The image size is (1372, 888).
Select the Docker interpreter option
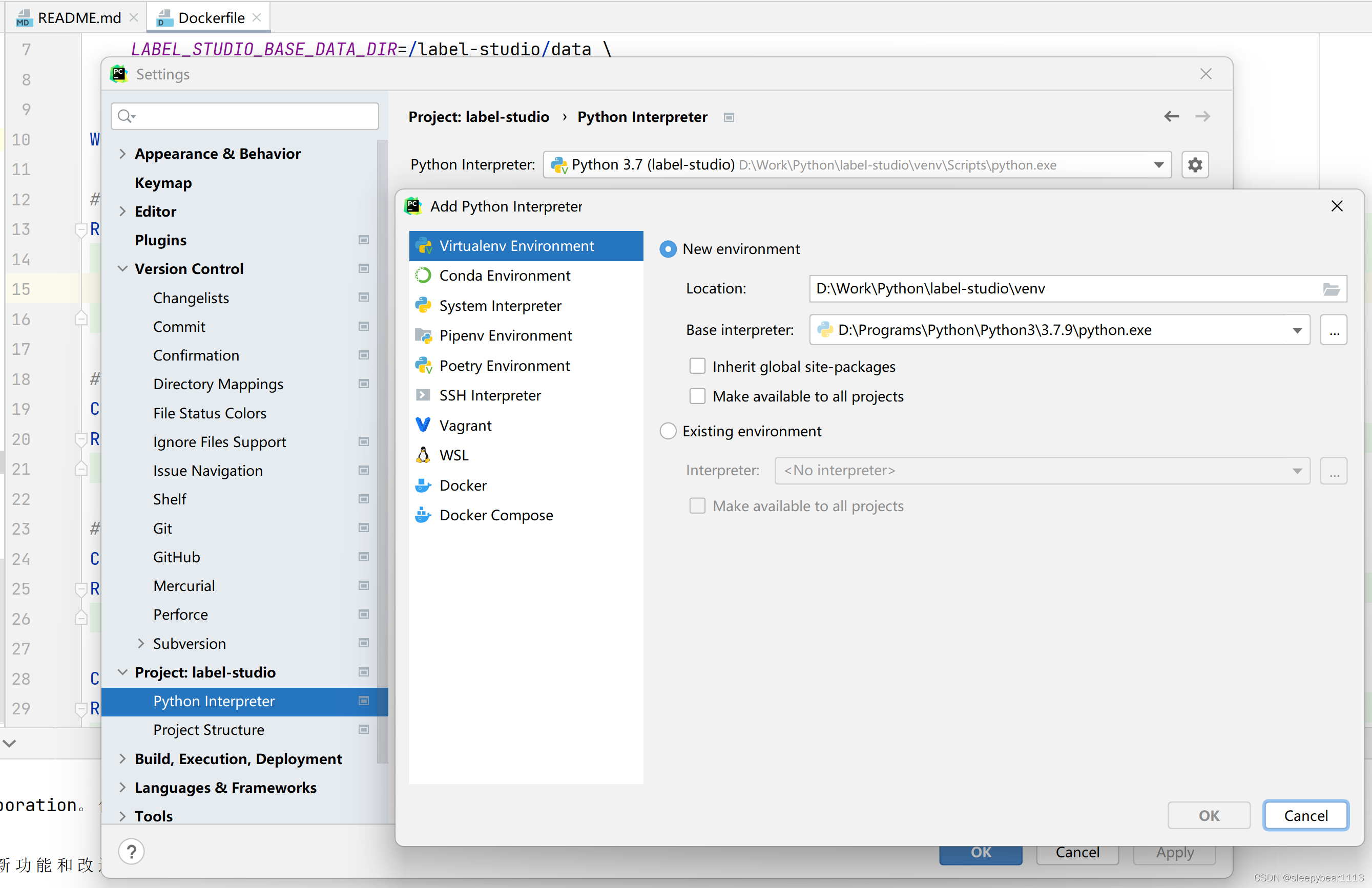click(463, 485)
